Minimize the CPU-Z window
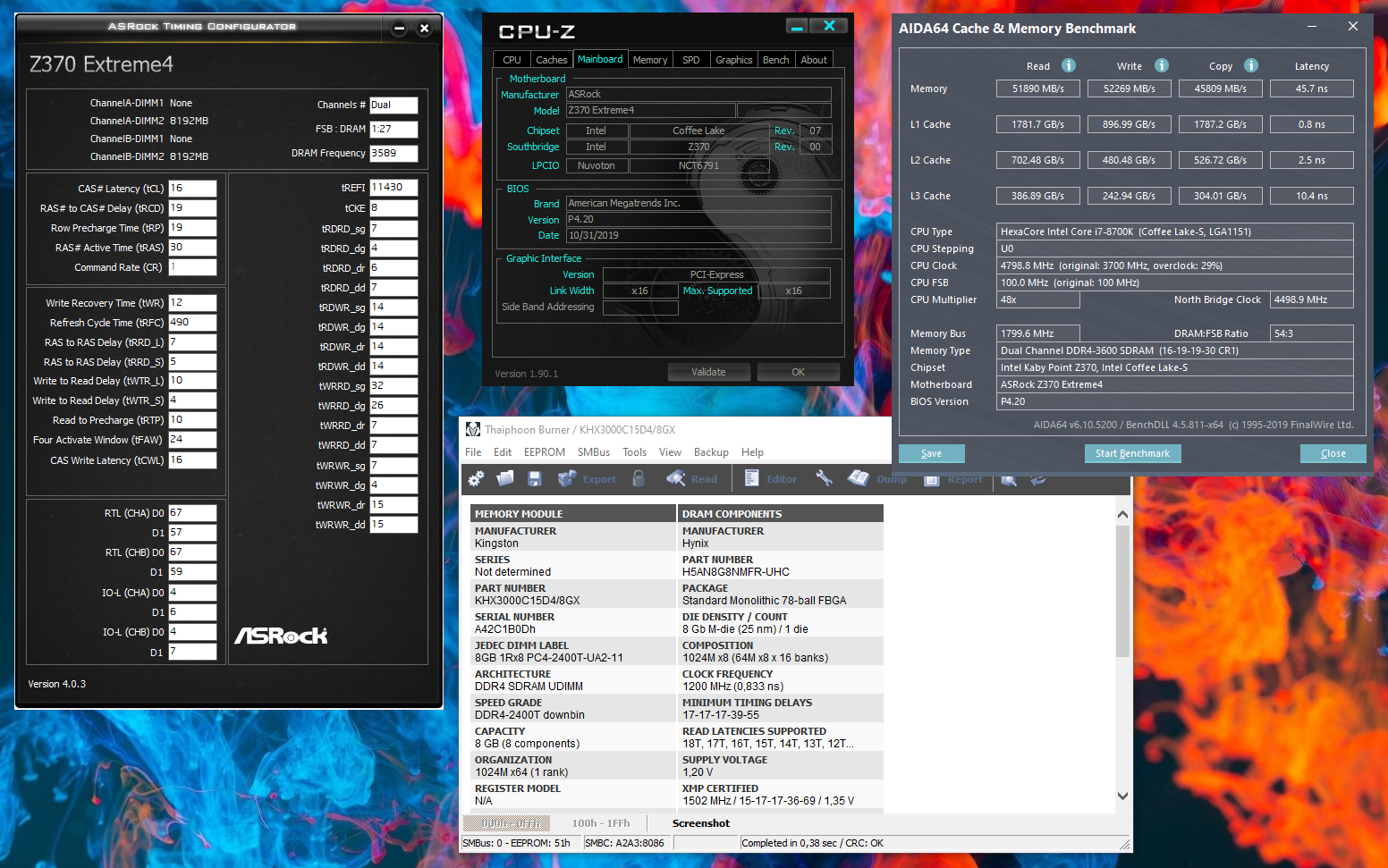 pyautogui.click(x=797, y=26)
